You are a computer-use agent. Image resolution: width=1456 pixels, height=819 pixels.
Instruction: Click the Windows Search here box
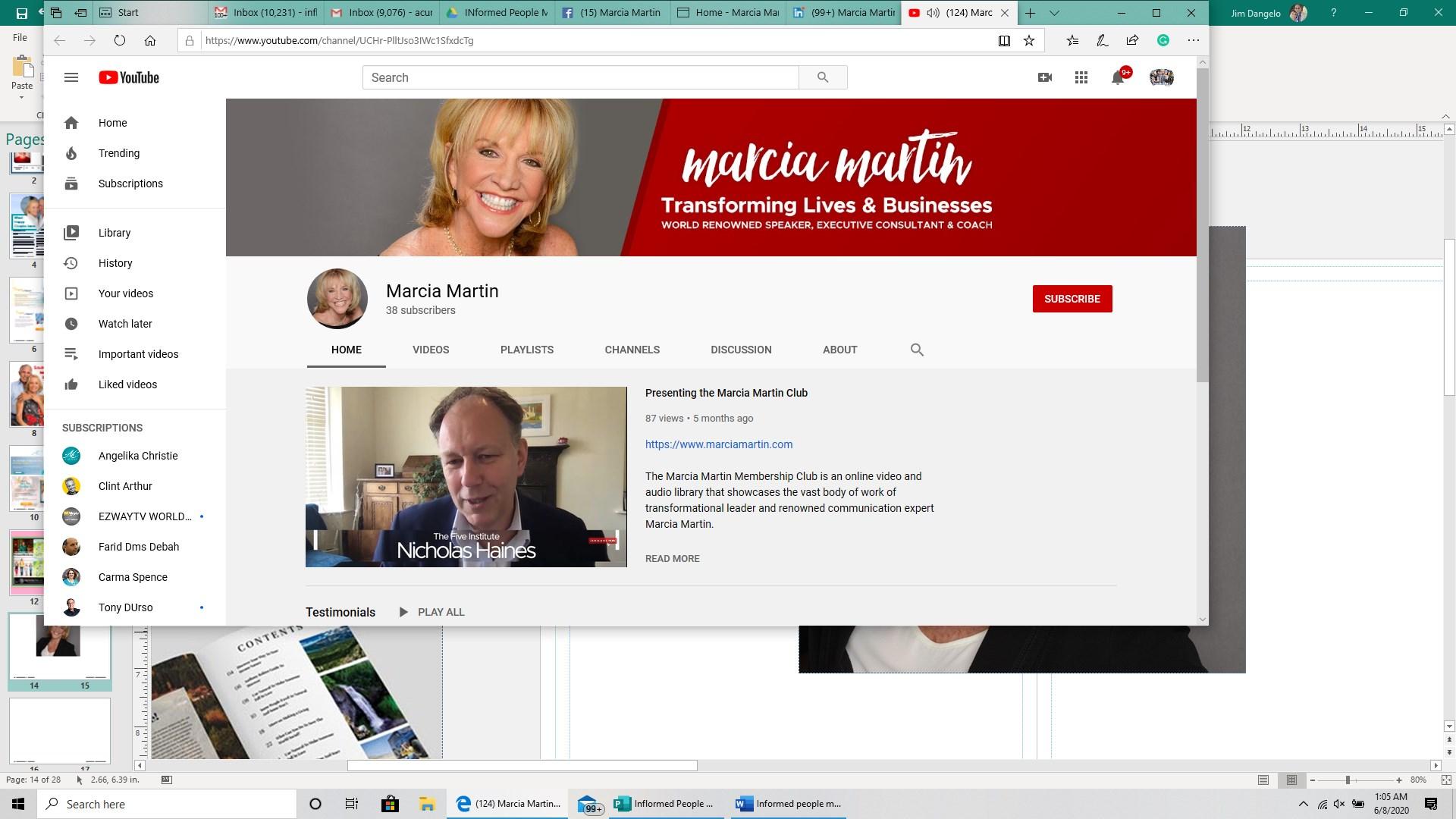[x=167, y=804]
